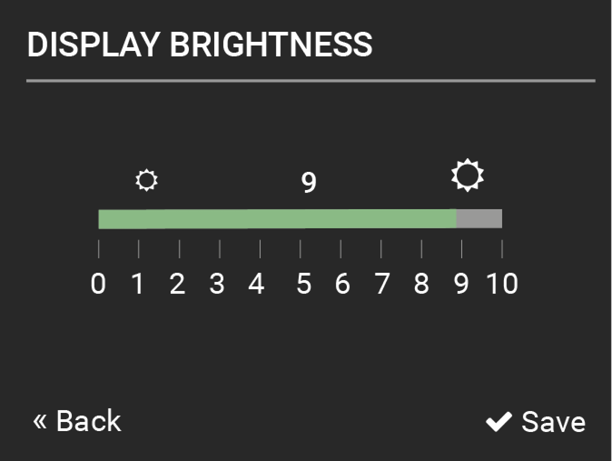Pick brightness level 7 label
Screen dimensions: 612x461
[382, 283]
